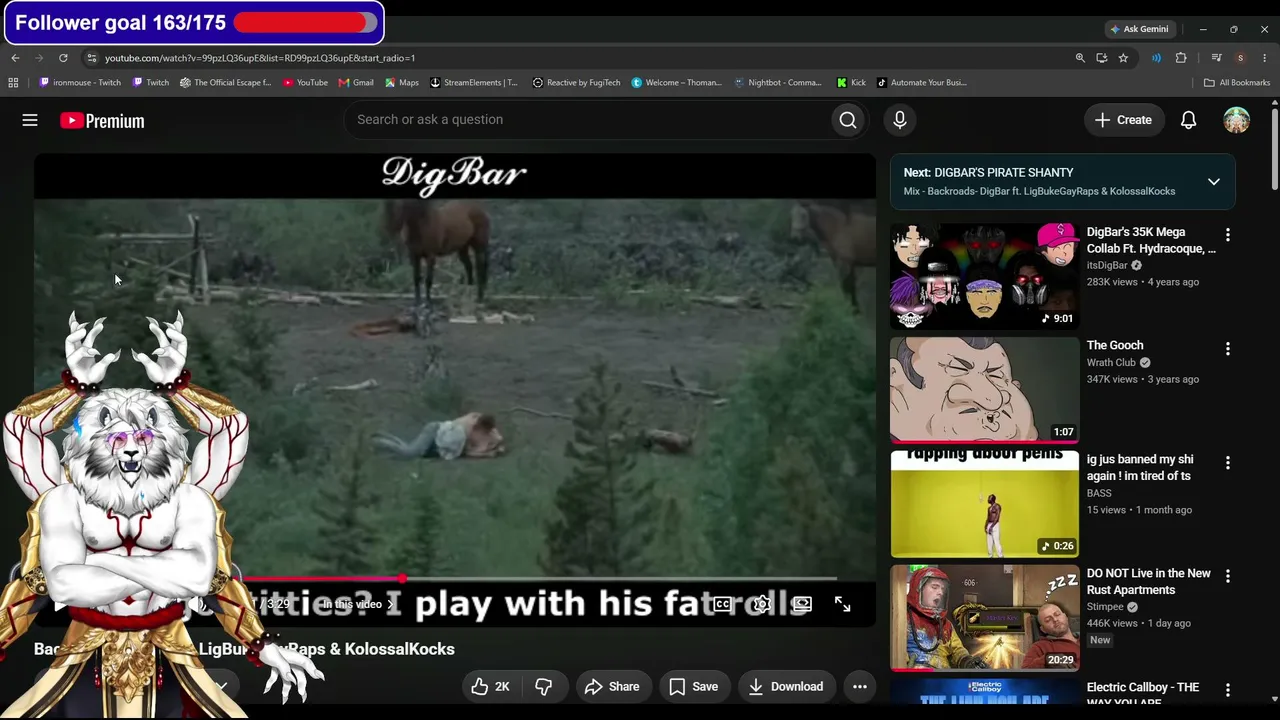Open the StreamElements bookmark

pos(474,83)
